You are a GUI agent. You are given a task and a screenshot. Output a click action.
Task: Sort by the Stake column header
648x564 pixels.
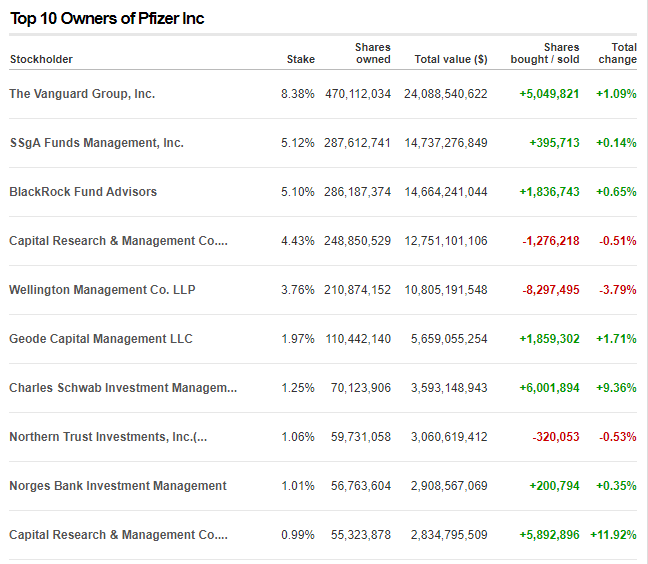point(300,59)
